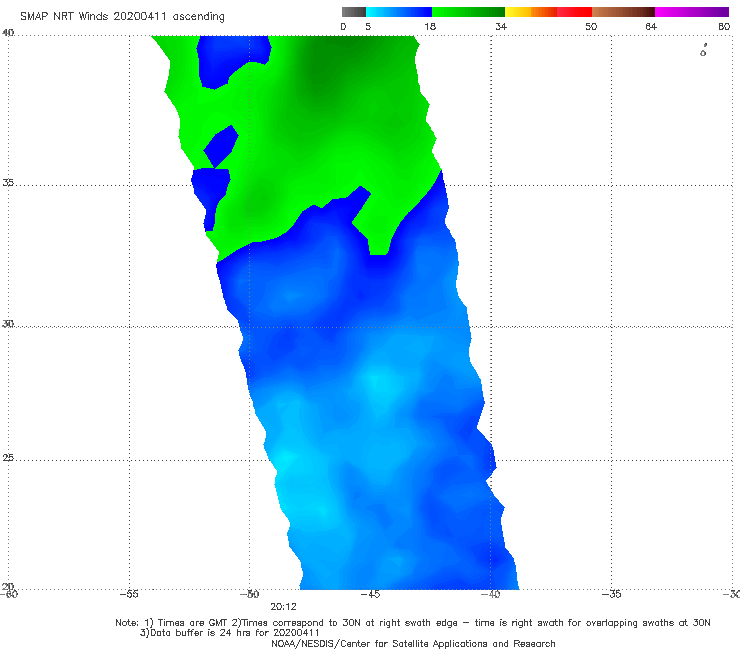The width and height of the screenshot is (740, 650).
Task: Click the longitude axis label '-40'
Action: (x=490, y=594)
